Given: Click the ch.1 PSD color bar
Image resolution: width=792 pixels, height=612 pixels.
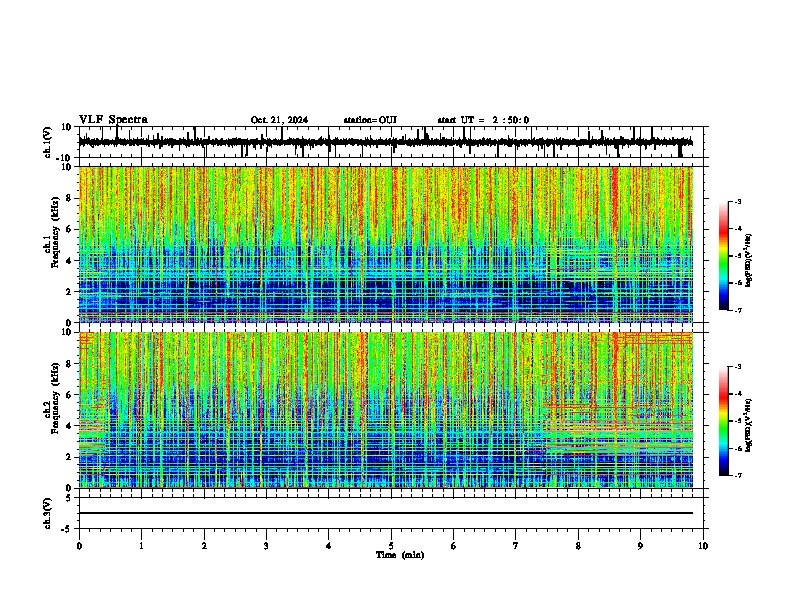Looking at the screenshot, I should coord(724,256).
